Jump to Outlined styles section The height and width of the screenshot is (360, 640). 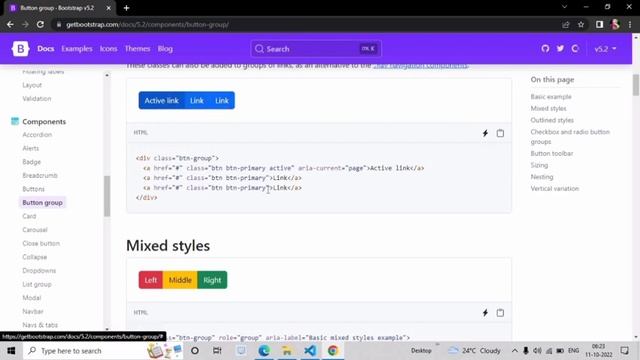tap(552, 120)
